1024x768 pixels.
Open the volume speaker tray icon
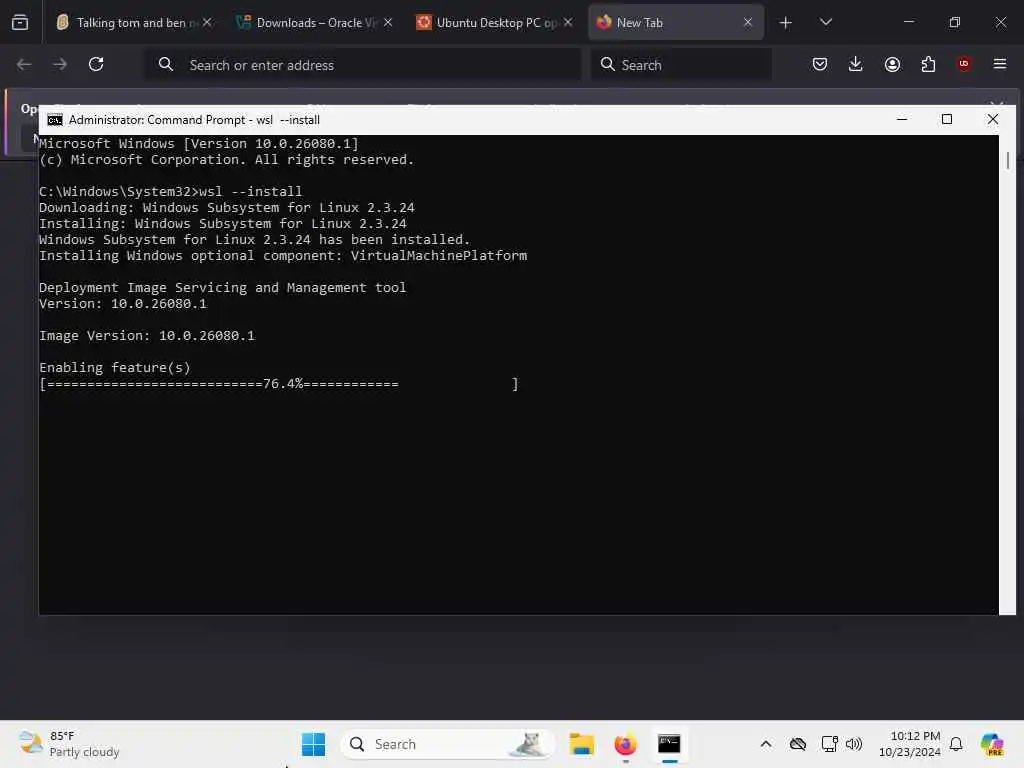click(x=854, y=744)
